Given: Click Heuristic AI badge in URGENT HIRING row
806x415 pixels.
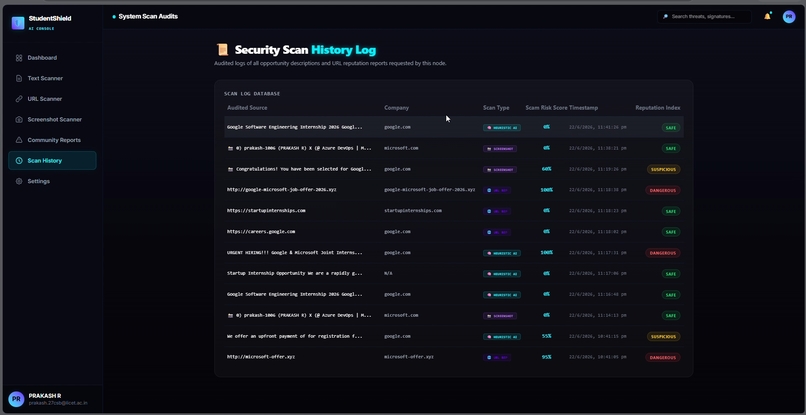Looking at the screenshot, I should click(x=502, y=253).
